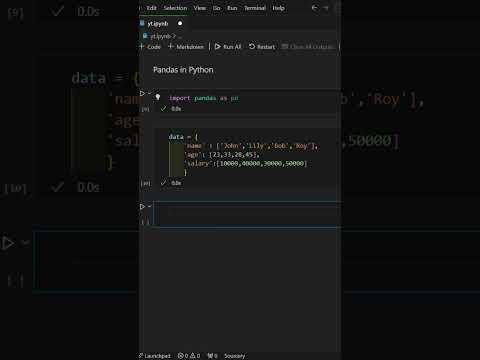Clear All Outputs in the notebook
480x360 pixels.
point(307,47)
